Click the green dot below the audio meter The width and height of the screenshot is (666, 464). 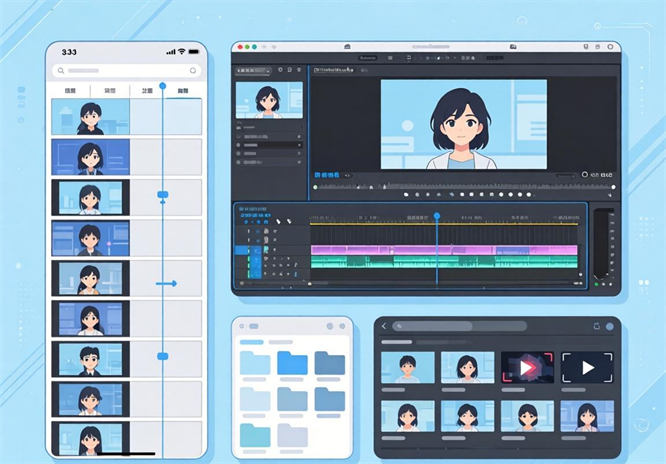click(596, 284)
